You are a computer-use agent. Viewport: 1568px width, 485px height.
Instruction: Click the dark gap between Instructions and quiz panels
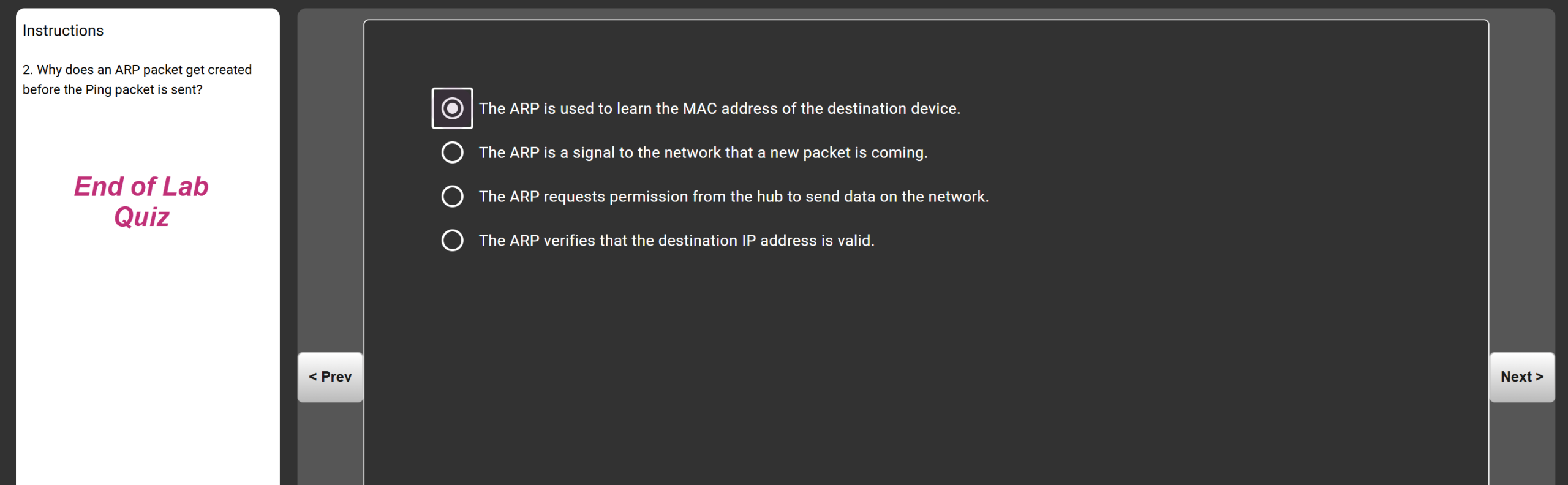point(288,245)
